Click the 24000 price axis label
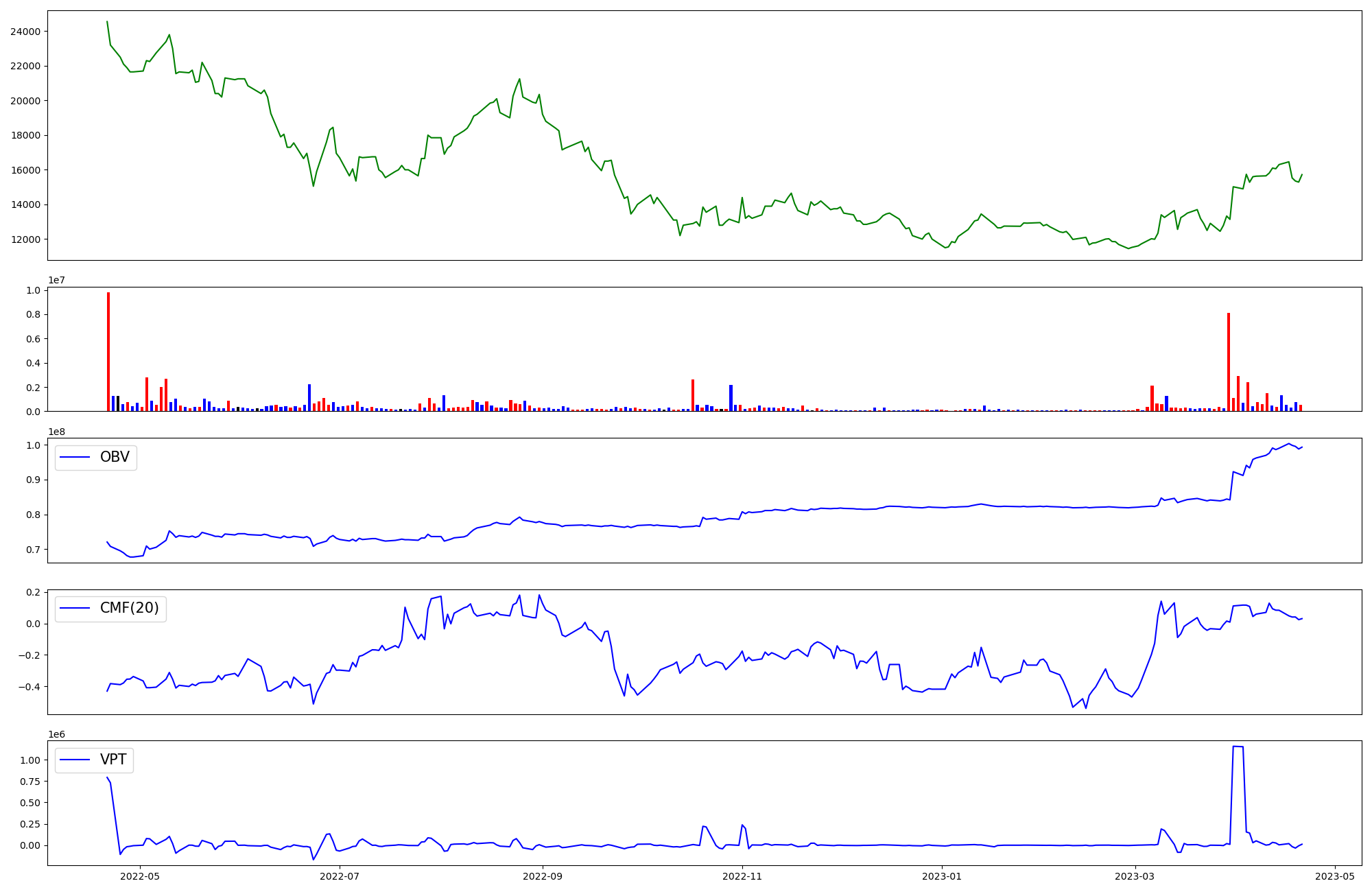 coord(25,32)
